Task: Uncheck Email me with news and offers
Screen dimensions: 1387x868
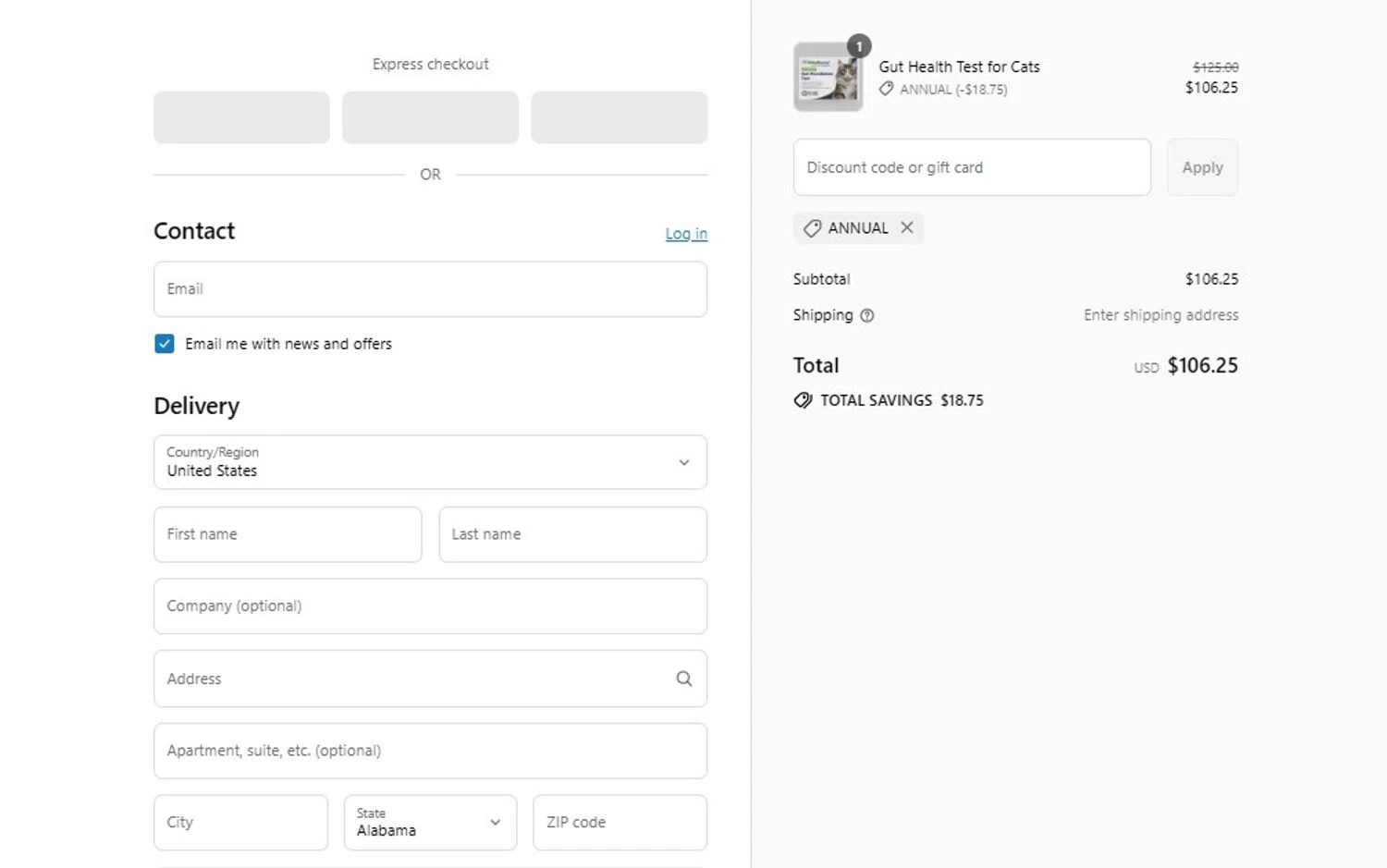Action: pos(165,344)
